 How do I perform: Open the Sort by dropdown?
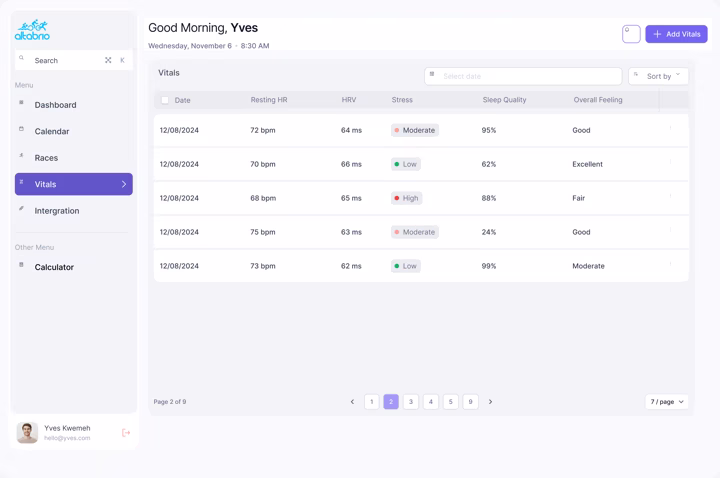click(658, 76)
